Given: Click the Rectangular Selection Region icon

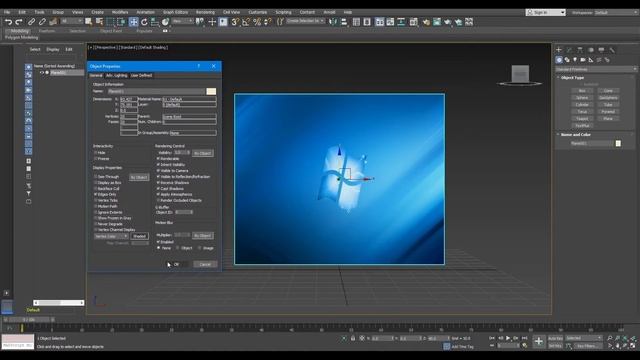Looking at the screenshot, I should pos(110,22).
